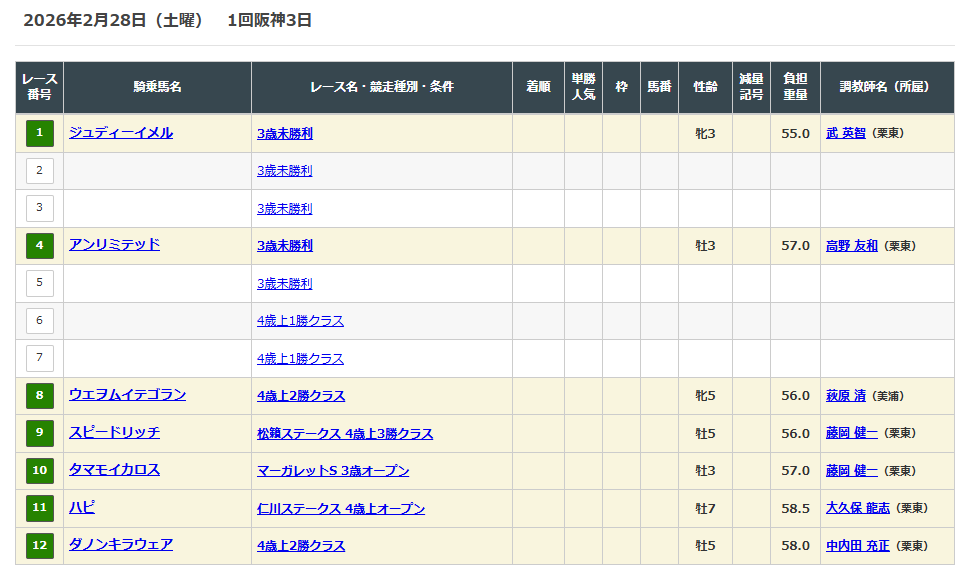Click the 57.0 weight in タマモイカロス row
The image size is (968, 571).
click(795, 471)
